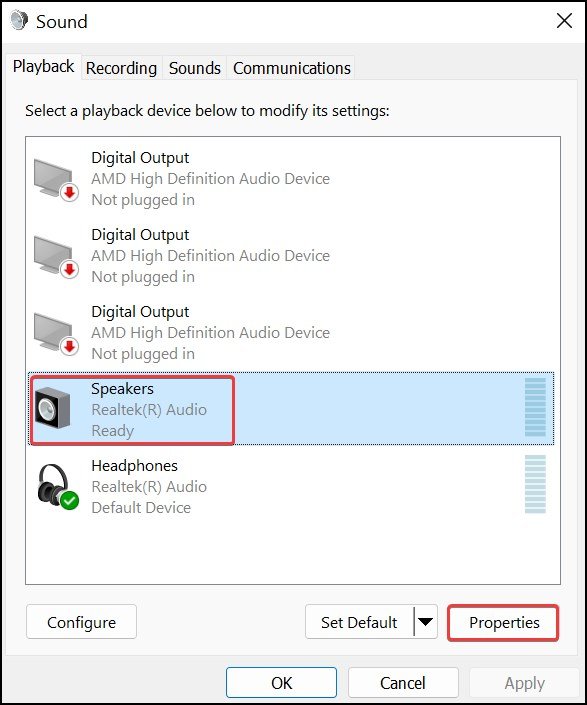Click the third Digital Output monitor icon

[x=56, y=334]
